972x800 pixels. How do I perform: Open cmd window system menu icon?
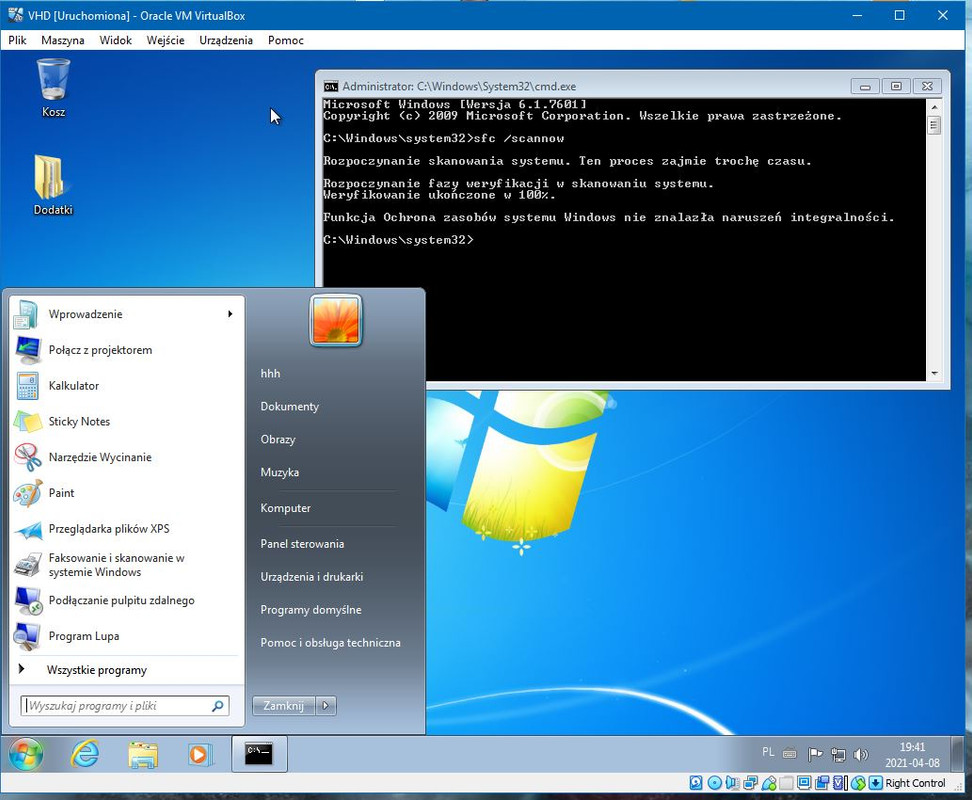pos(331,86)
